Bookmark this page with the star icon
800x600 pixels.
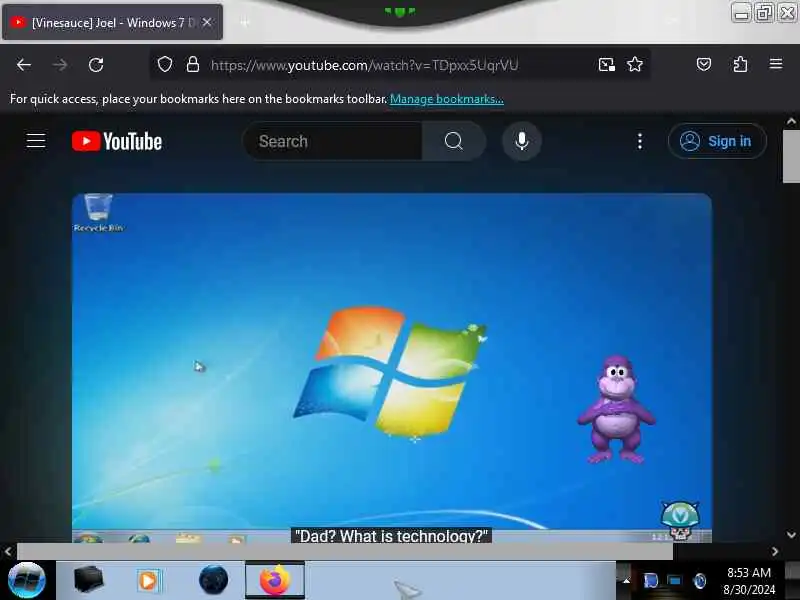(635, 65)
